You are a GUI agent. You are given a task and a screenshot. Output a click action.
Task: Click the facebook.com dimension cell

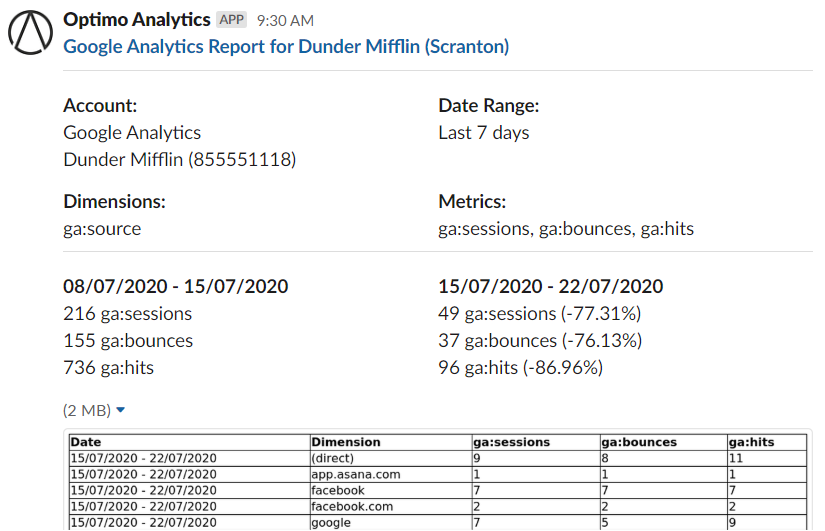click(x=391, y=506)
